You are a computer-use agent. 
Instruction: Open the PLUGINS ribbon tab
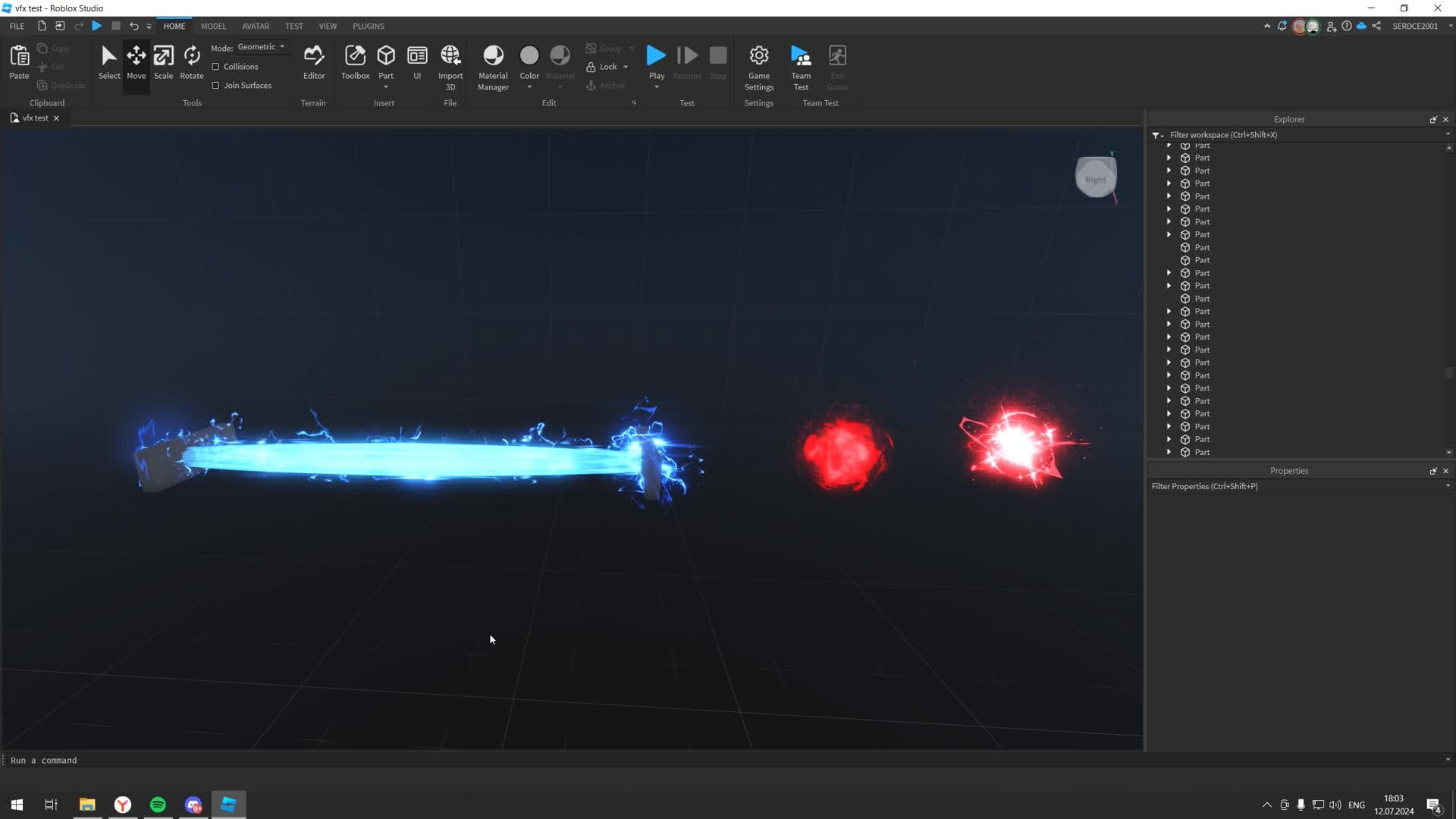(x=369, y=25)
